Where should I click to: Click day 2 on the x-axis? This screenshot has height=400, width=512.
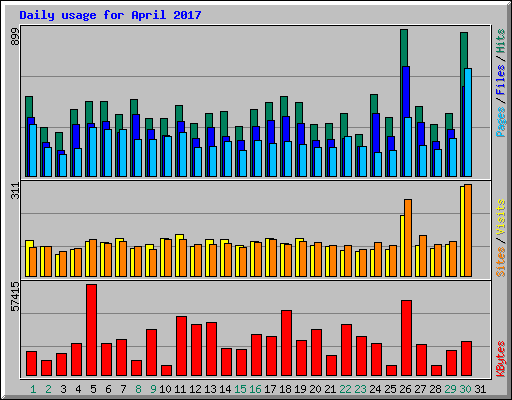click(x=48, y=389)
